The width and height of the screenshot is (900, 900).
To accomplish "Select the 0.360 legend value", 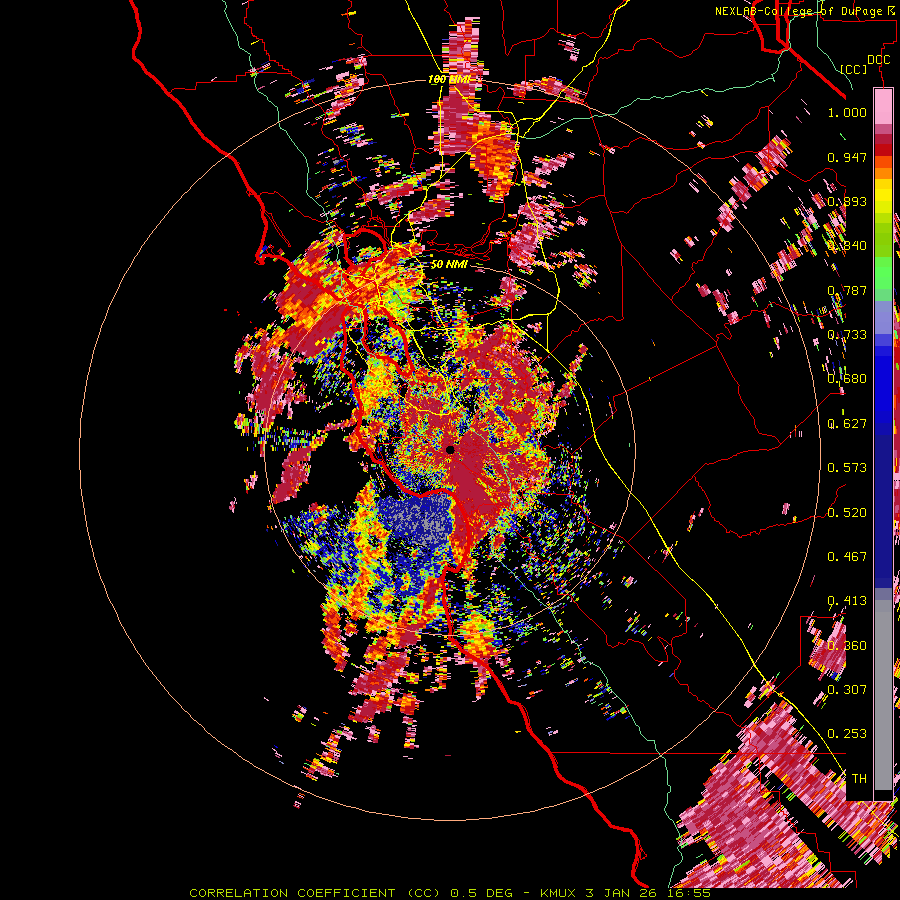I will pos(847,645).
